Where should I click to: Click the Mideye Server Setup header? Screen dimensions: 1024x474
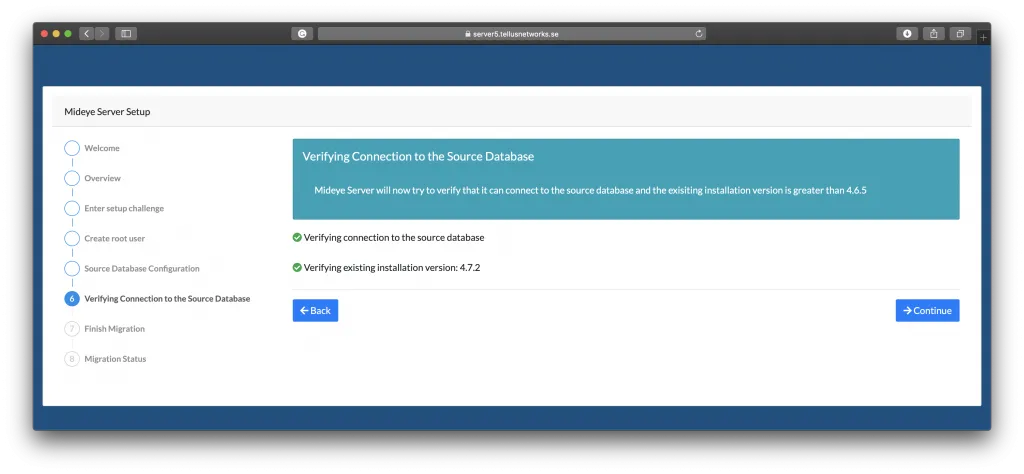point(107,112)
